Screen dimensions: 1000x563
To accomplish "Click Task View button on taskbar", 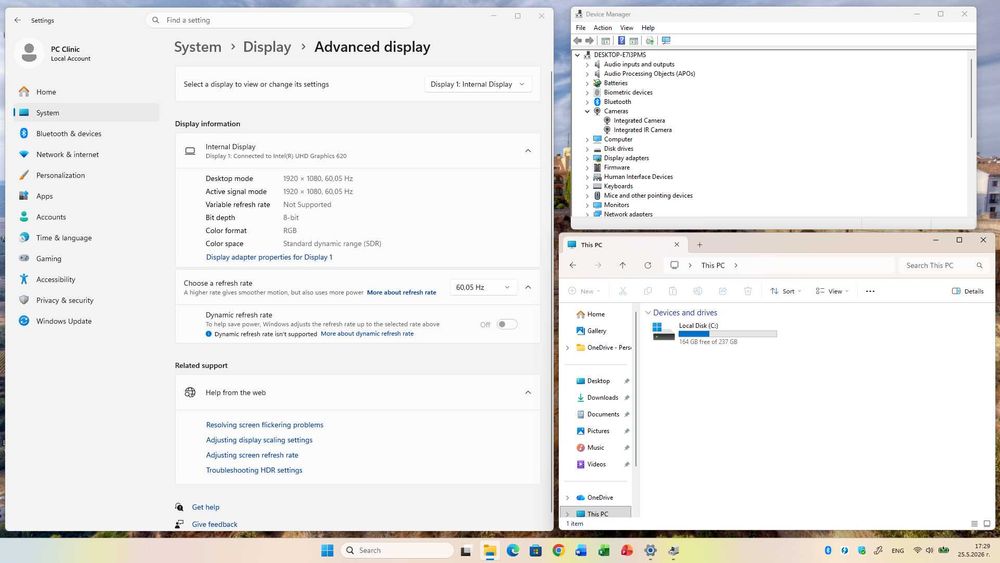I will click(466, 551).
